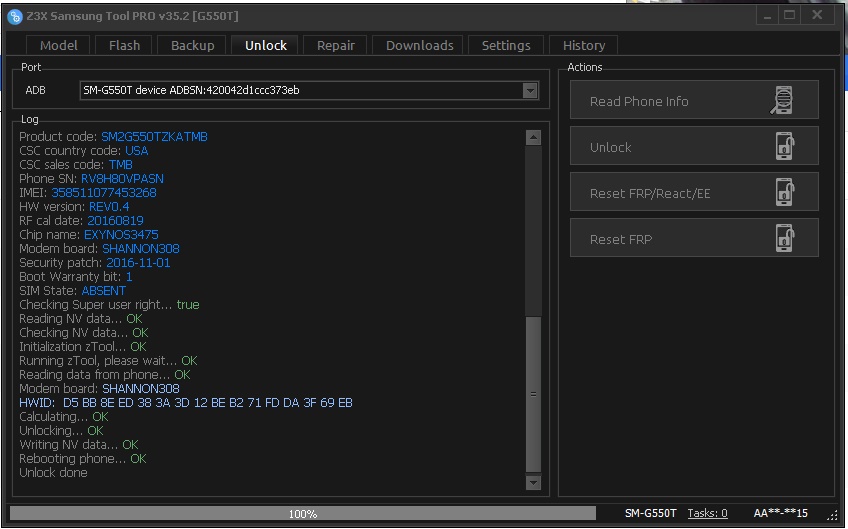The image size is (848, 529).
Task: Click the Rebooting phone OK line
Action: pyautogui.click(x=83, y=459)
